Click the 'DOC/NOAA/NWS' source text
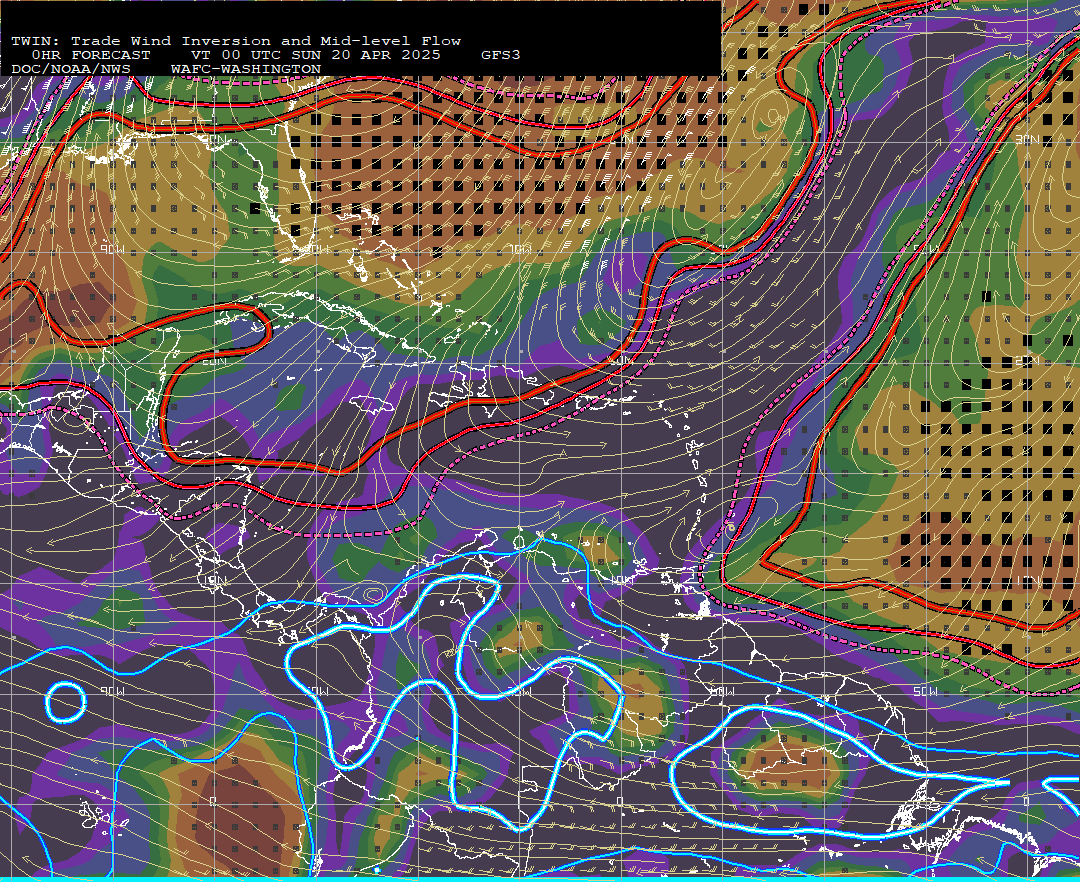 pos(70,70)
